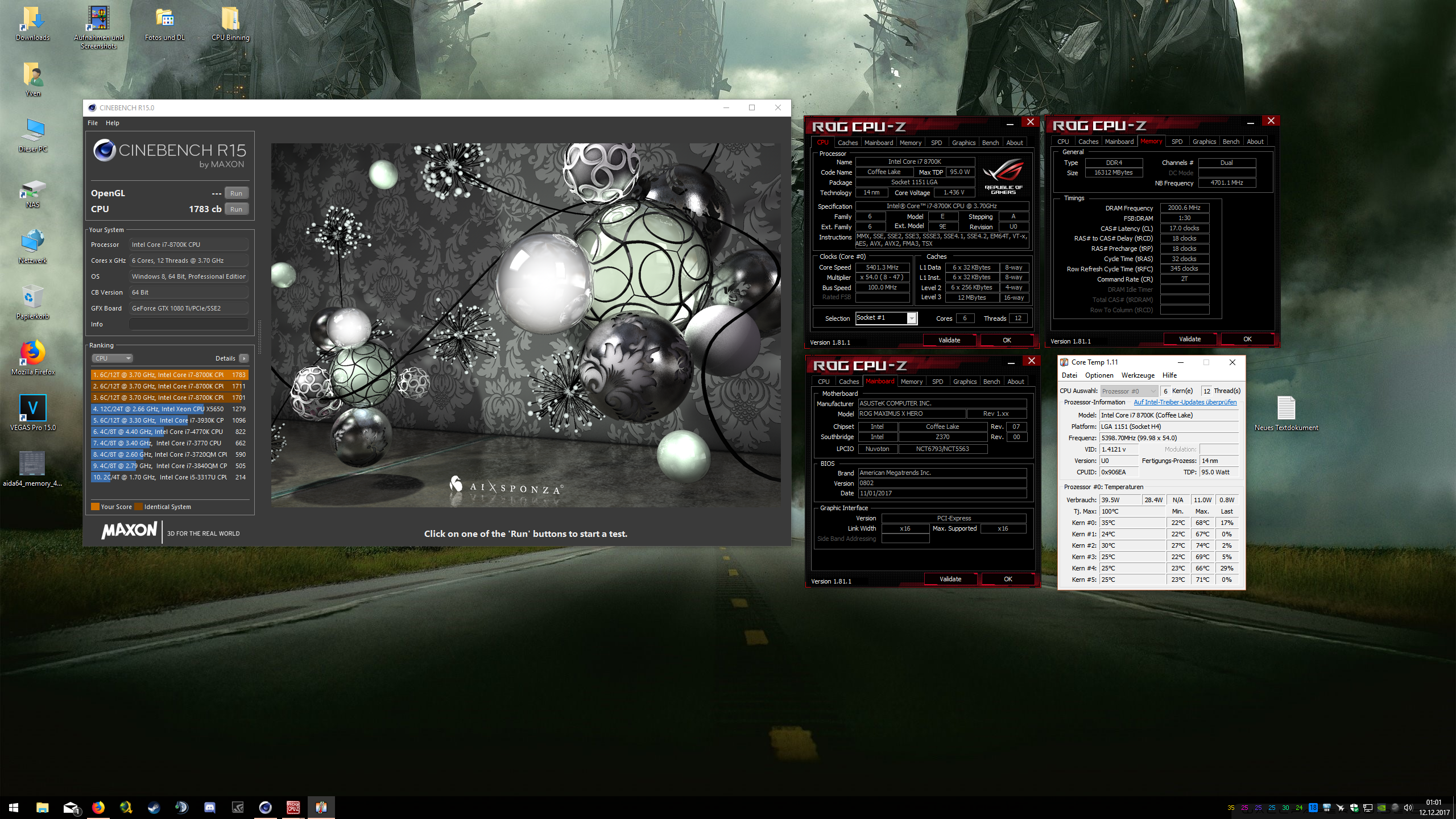Open Steam from the taskbar
Image resolution: width=1456 pixels, height=819 pixels.
pos(154,808)
